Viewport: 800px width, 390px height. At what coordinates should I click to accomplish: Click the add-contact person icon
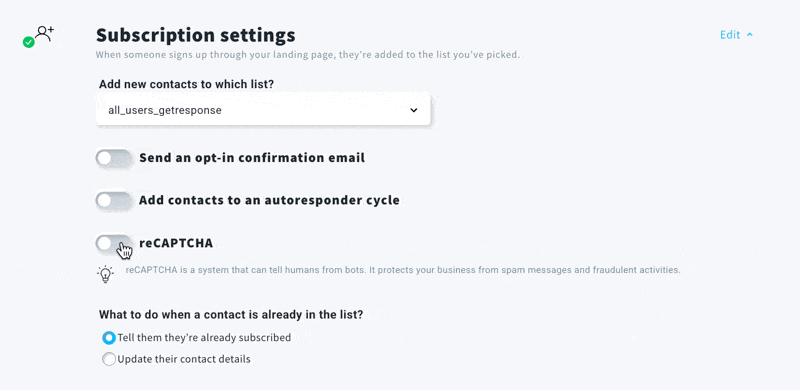point(45,33)
